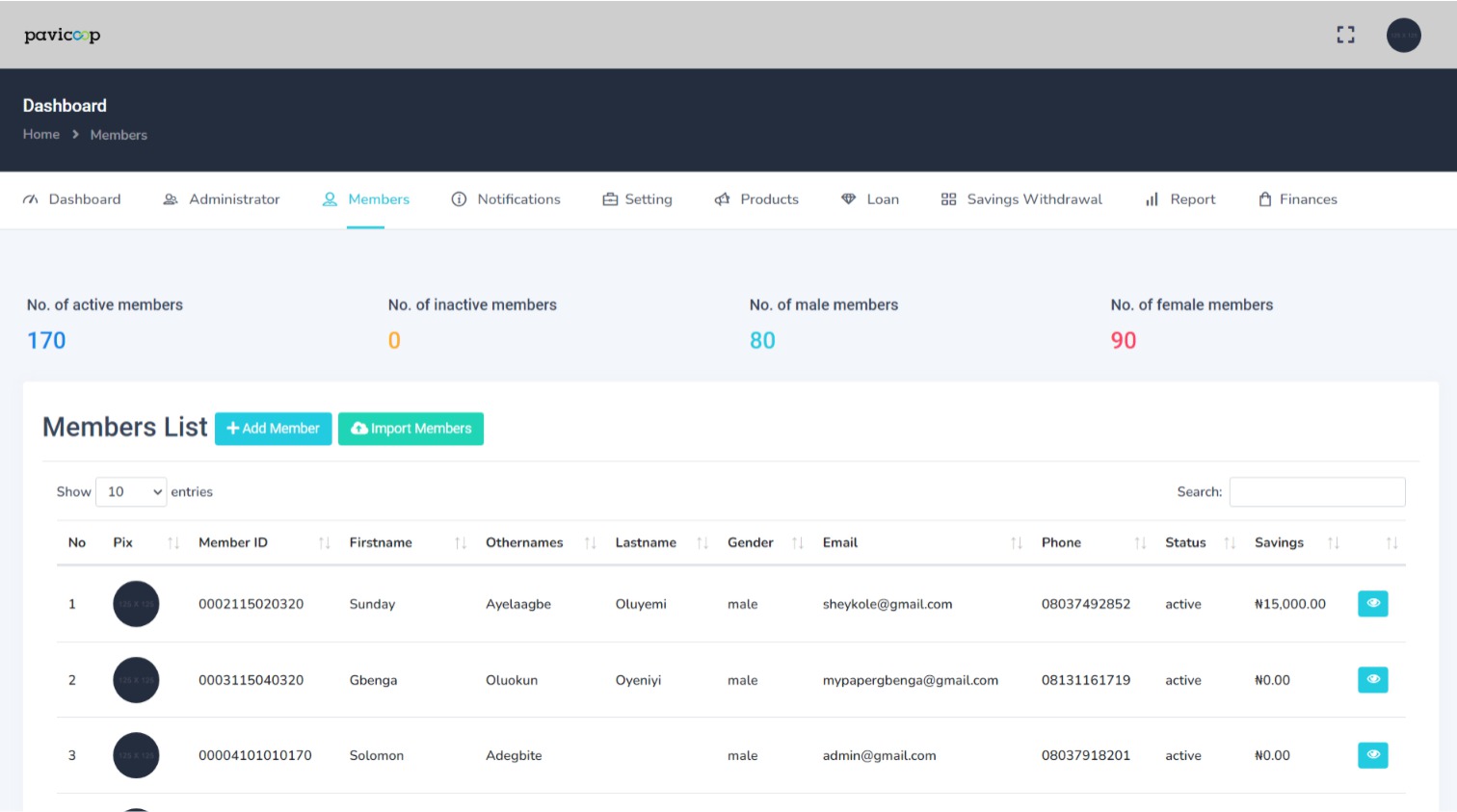This screenshot has height=812, width=1457.
Task: Click the ₦15,000.00 savings value
Action: [1290, 604]
